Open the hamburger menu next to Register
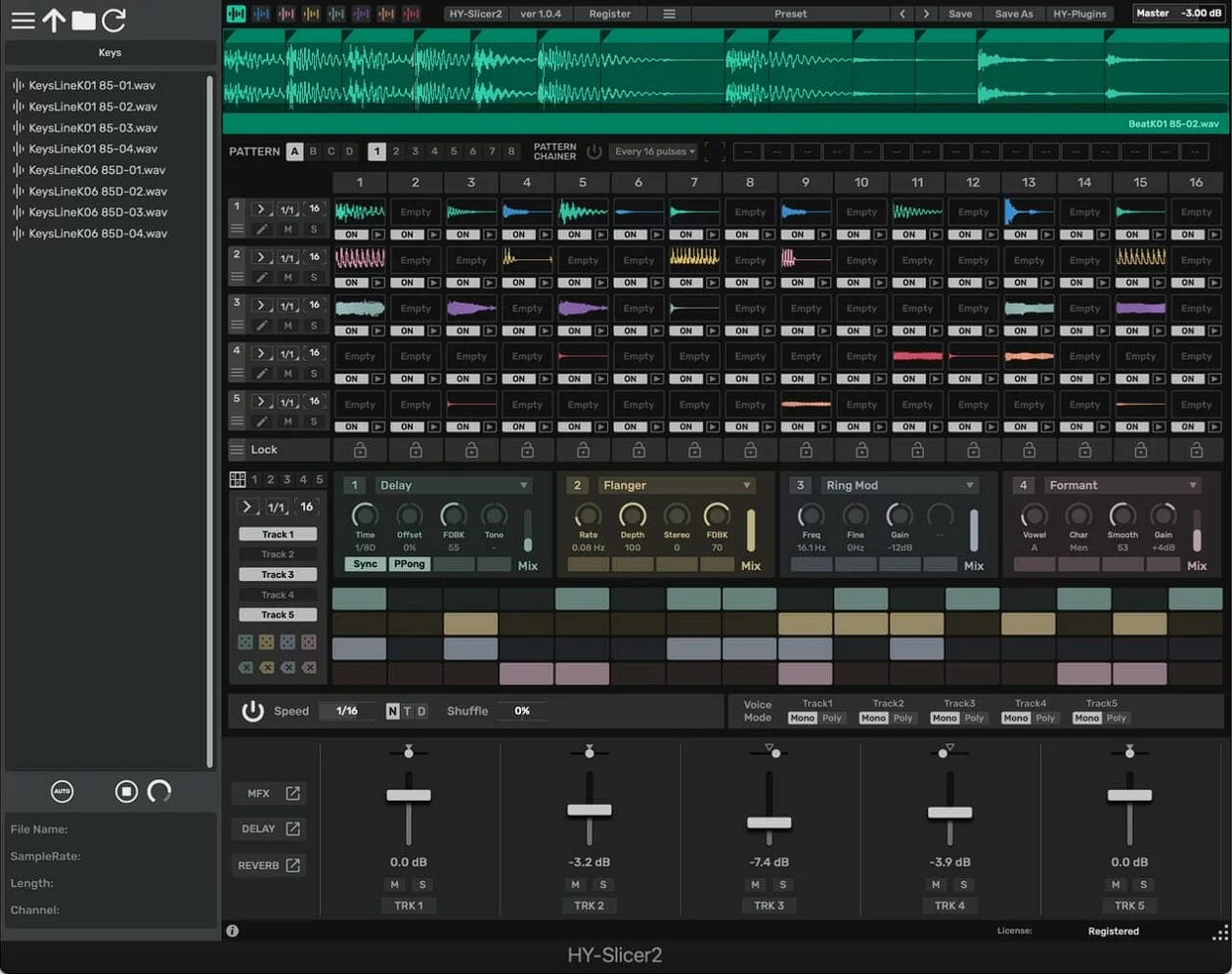The height and width of the screenshot is (974, 1232). click(669, 14)
